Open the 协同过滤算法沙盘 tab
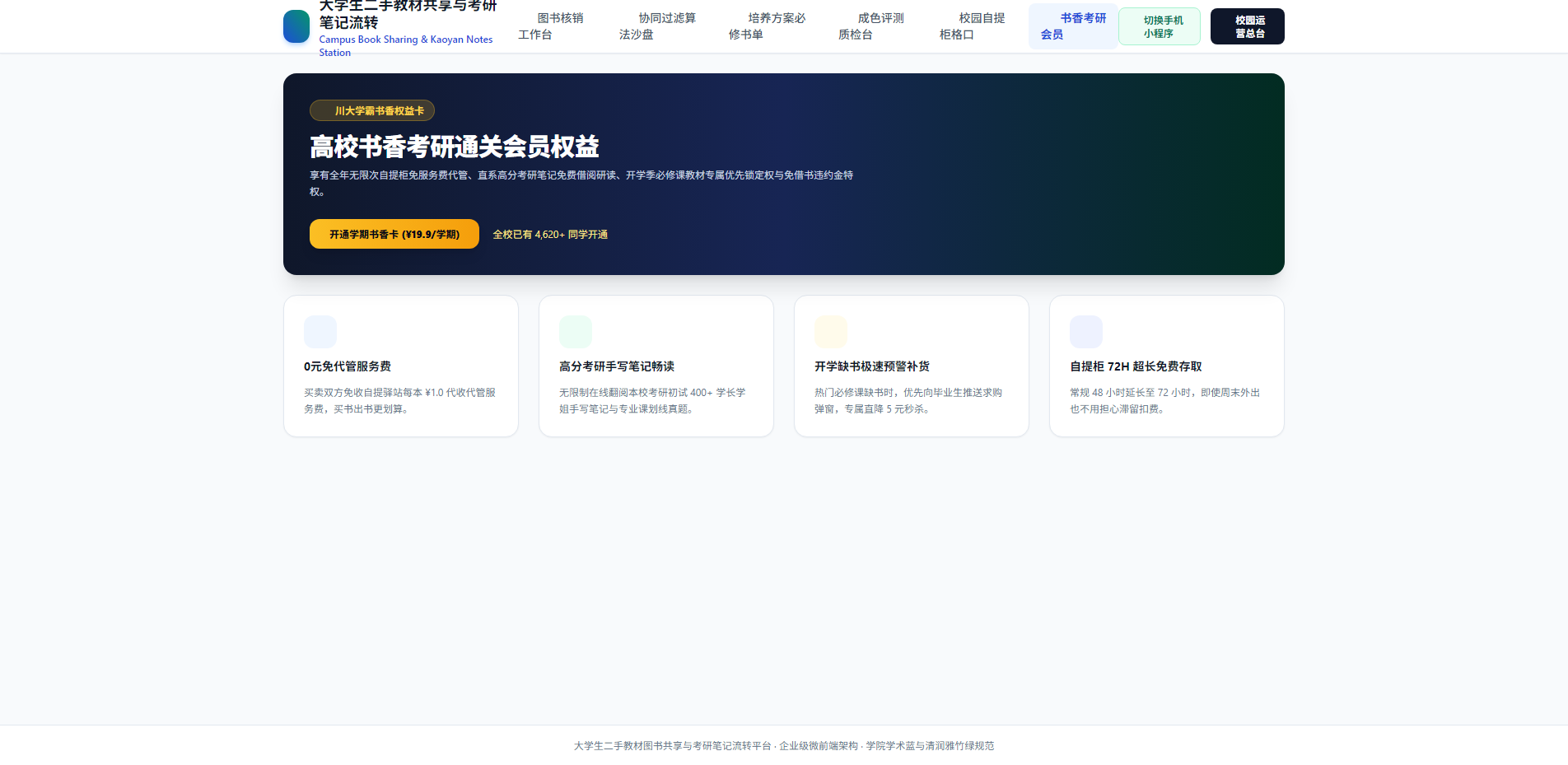Viewport: 1568px width, 765px height. (658, 26)
